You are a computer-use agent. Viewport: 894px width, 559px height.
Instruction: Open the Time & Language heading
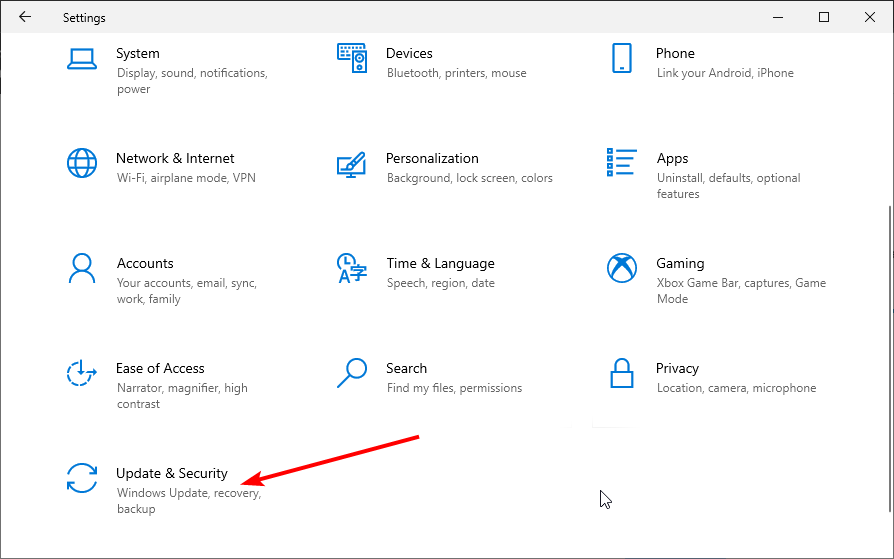pyautogui.click(x=440, y=264)
